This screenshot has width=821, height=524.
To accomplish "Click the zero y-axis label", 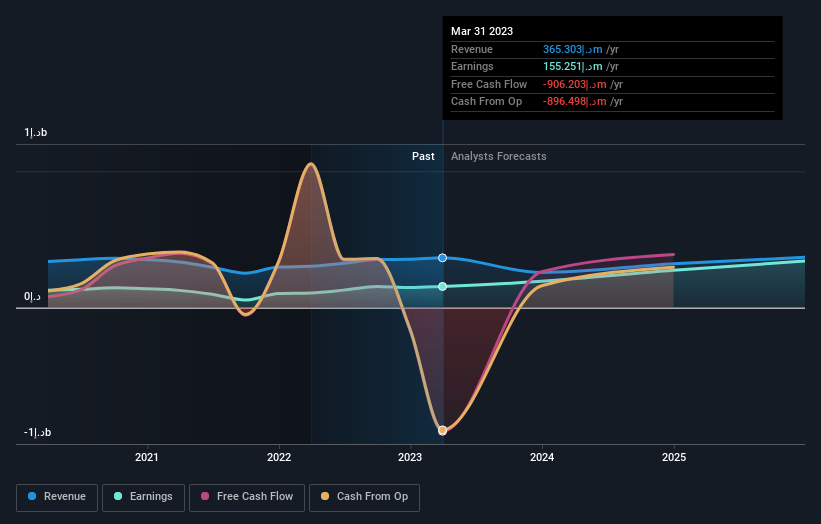I will click(x=32, y=296).
